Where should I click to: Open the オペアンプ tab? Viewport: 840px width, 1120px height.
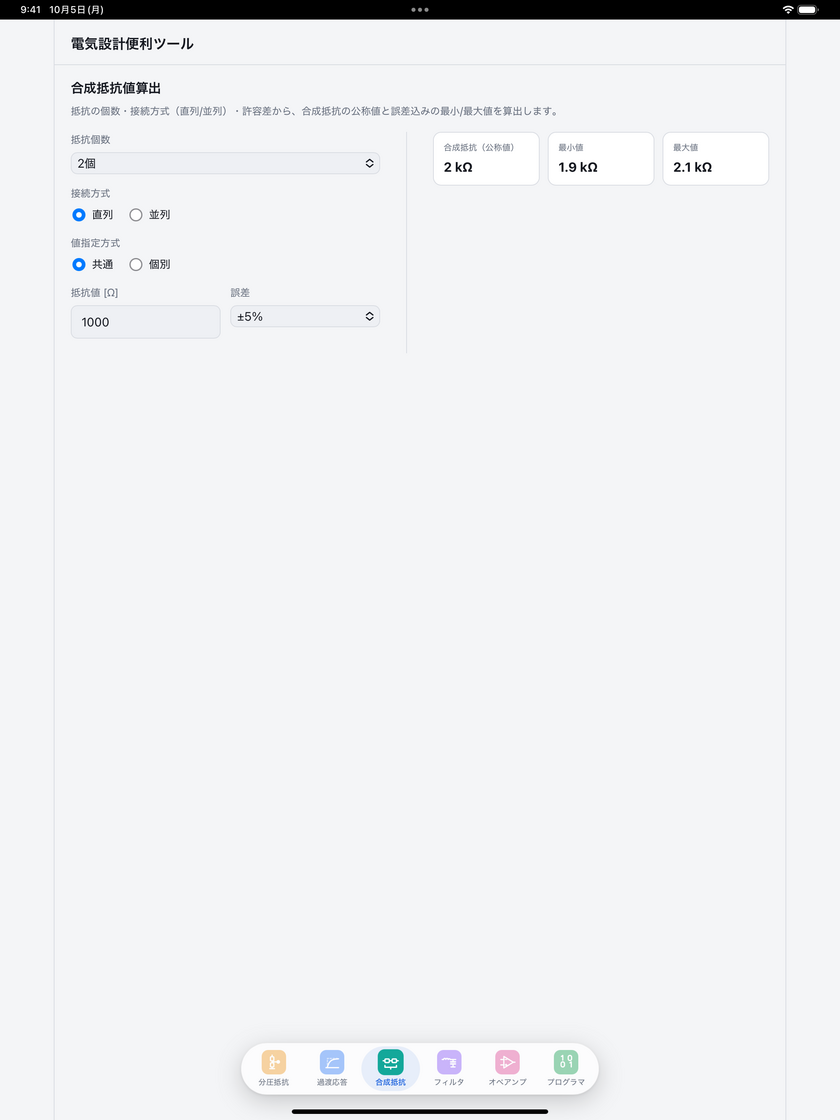(507, 1069)
